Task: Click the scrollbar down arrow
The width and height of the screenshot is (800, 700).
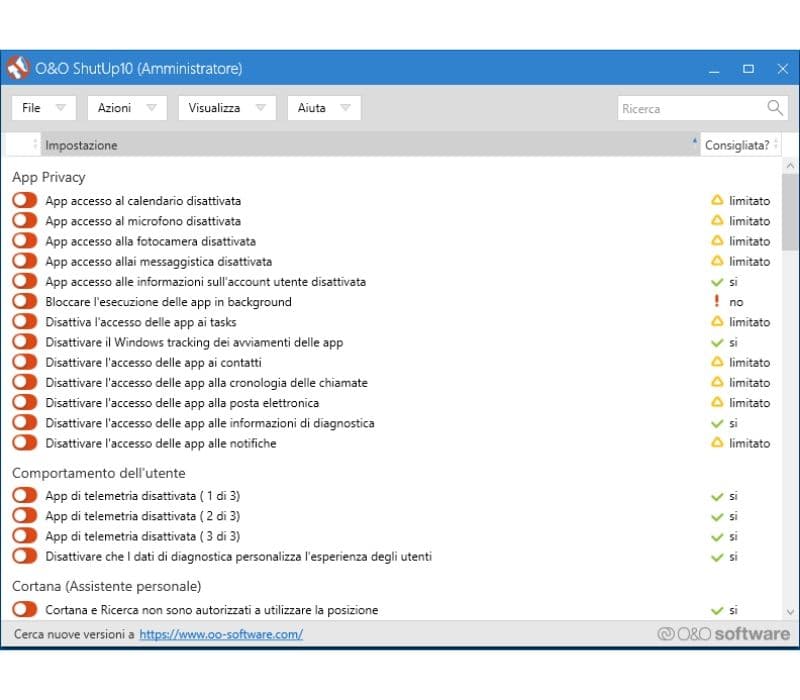Action: [x=790, y=612]
